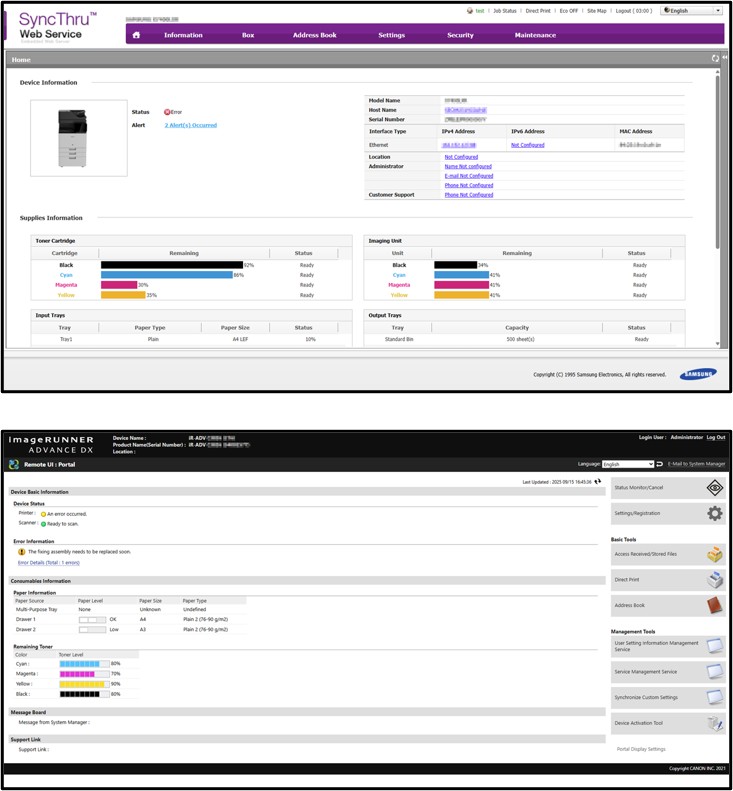733x791 pixels.
Task: Click the Drawer 2 paper level indicator
Action: coord(92,630)
